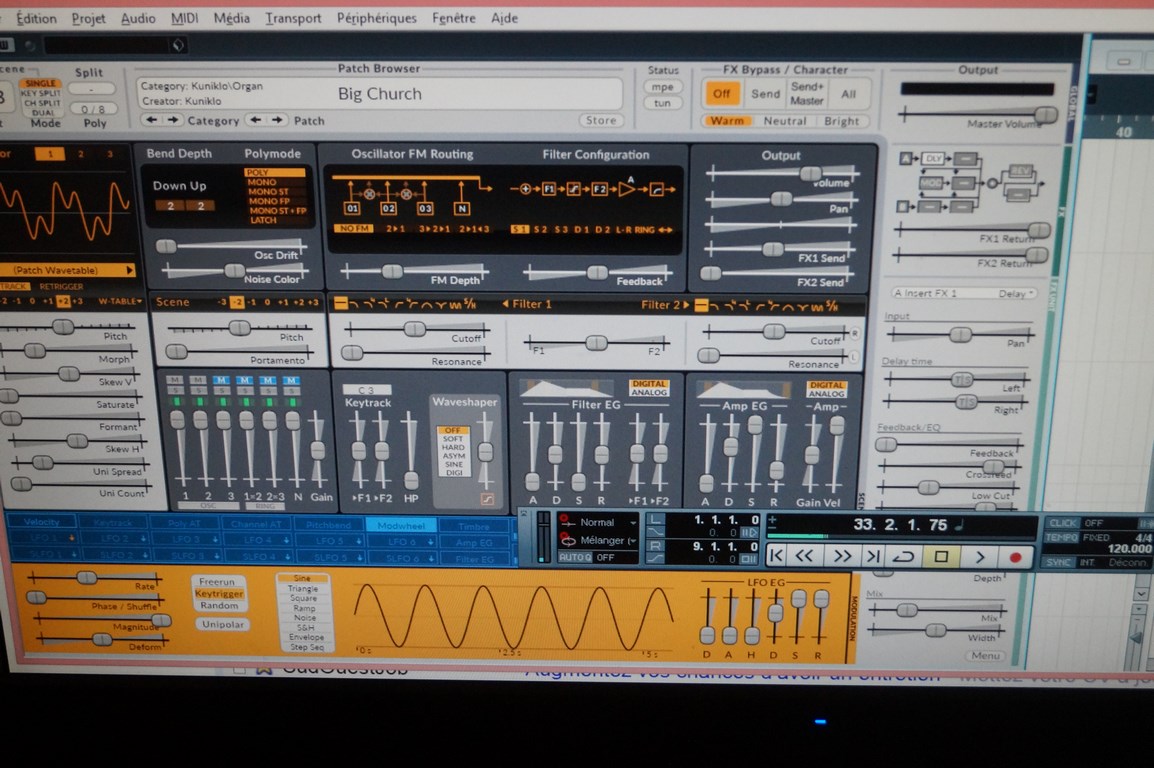This screenshot has height=768, width=1154.
Task: Open the Transport menu in the menu bar
Action: pyautogui.click(x=293, y=18)
